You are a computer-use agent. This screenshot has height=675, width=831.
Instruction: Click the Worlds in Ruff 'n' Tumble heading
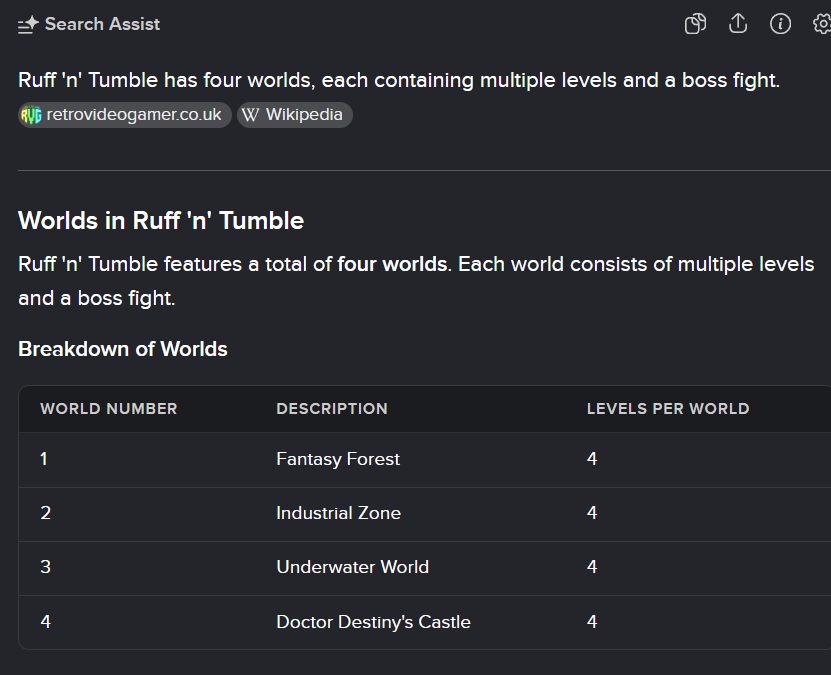[x=161, y=220]
